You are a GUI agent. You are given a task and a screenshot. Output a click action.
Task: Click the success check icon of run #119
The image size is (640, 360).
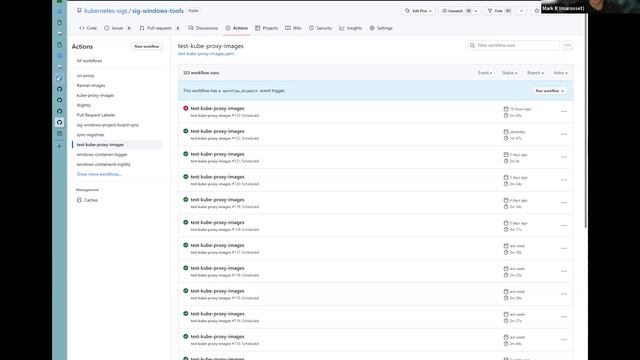(x=186, y=200)
